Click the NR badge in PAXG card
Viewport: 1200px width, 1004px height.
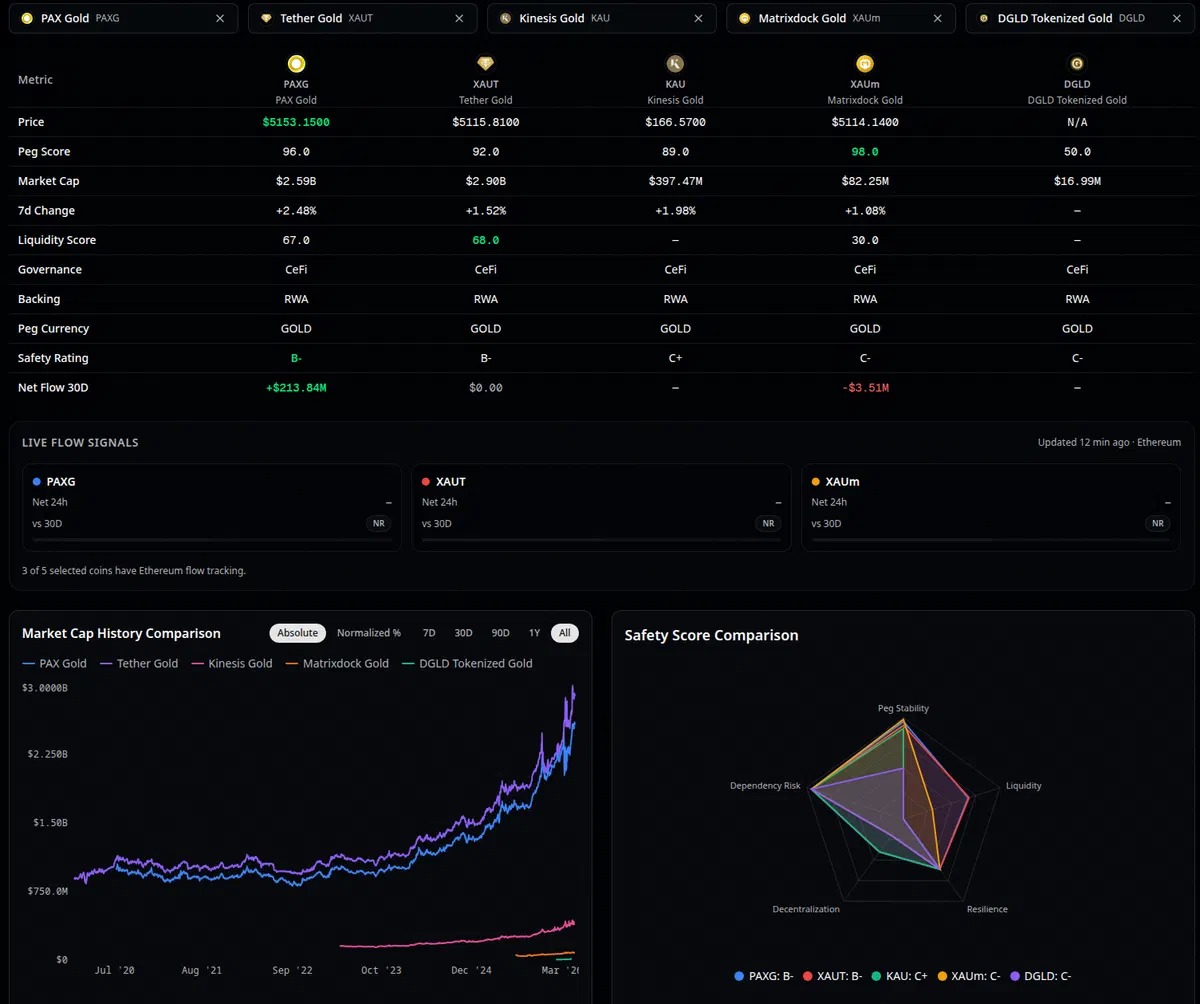click(378, 523)
